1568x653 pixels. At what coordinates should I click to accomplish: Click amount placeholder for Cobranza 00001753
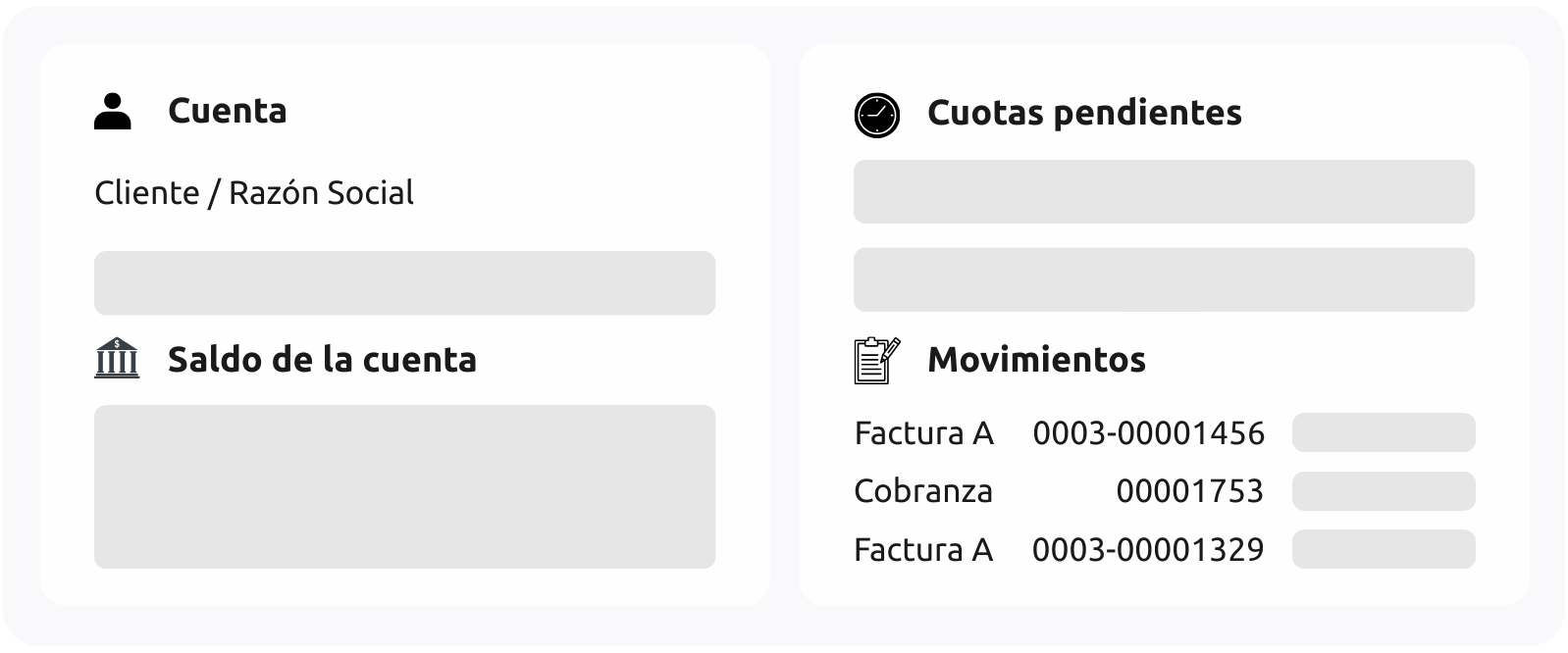coord(1383,491)
